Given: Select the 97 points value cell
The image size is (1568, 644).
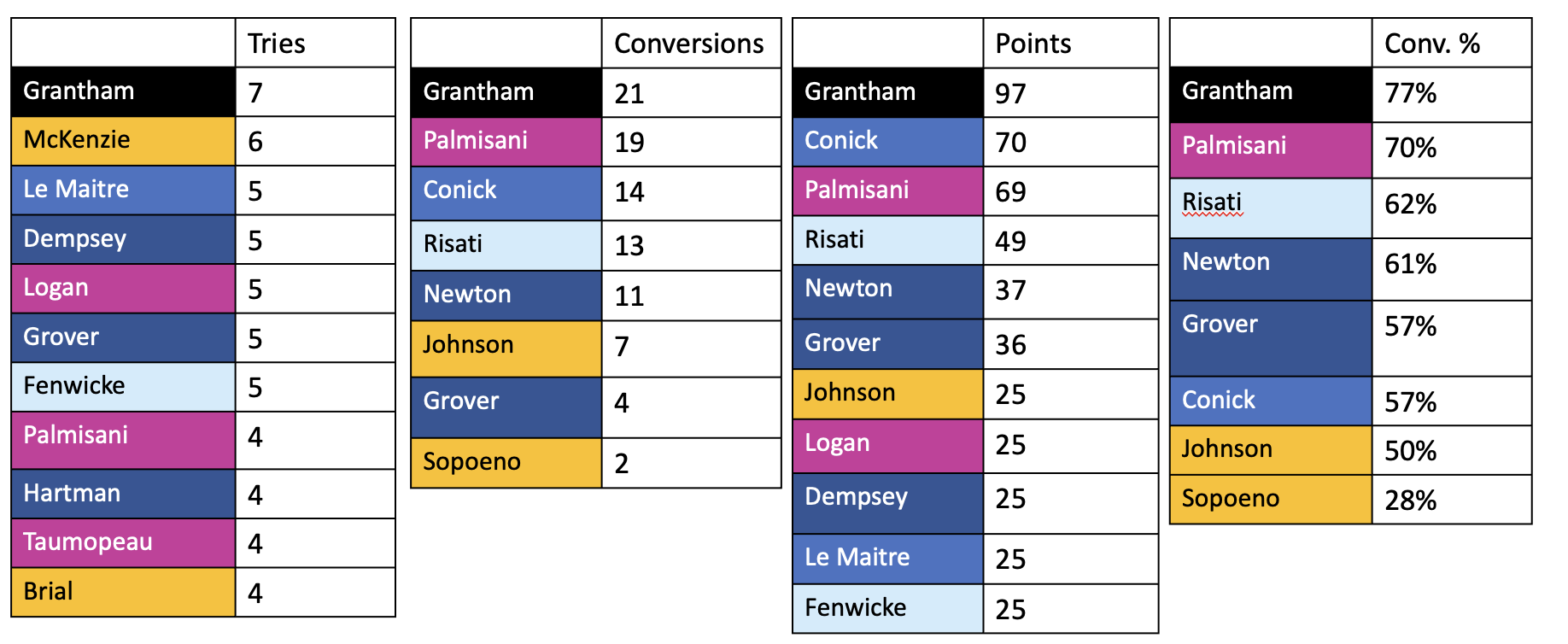Looking at the screenshot, I should 1070,92.
